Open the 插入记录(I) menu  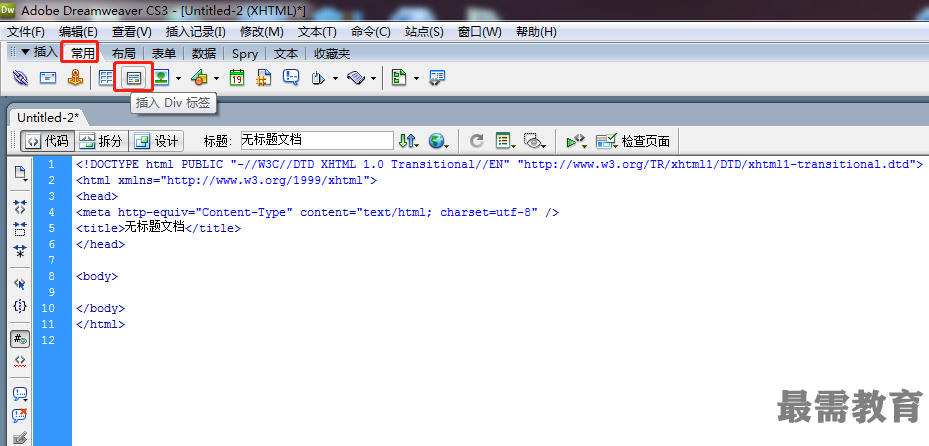196,32
